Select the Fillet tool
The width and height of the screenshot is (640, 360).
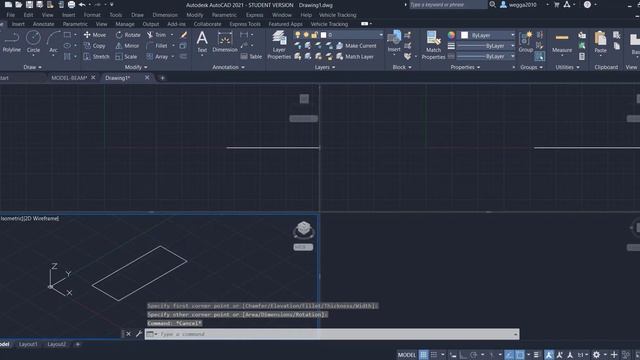(157, 46)
